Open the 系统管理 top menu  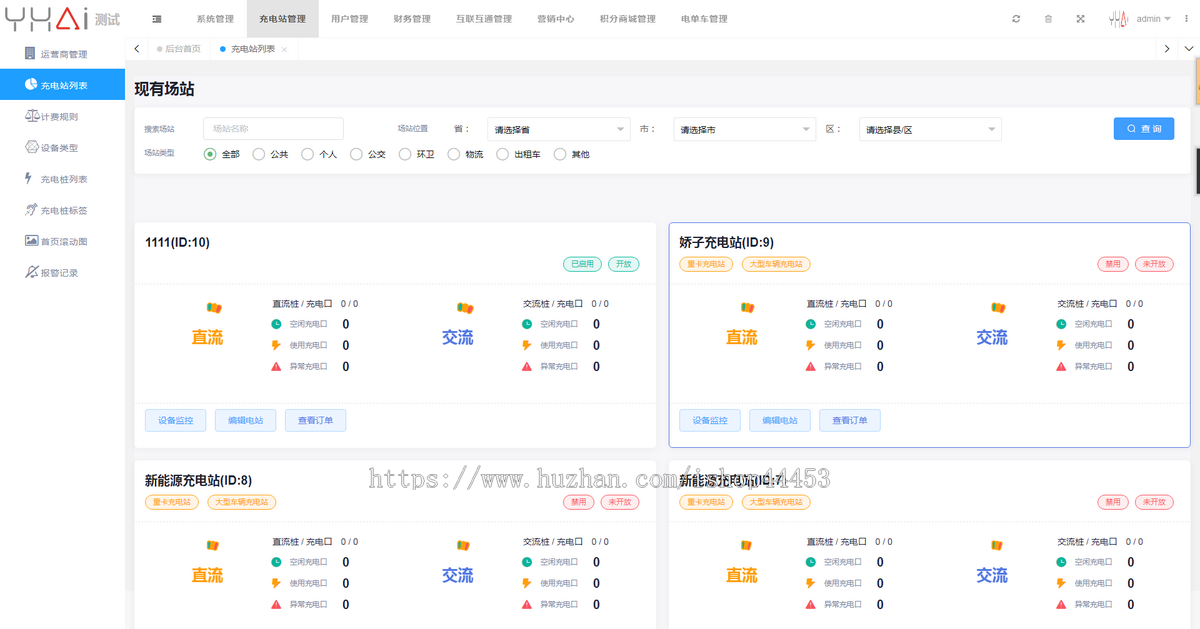point(215,19)
